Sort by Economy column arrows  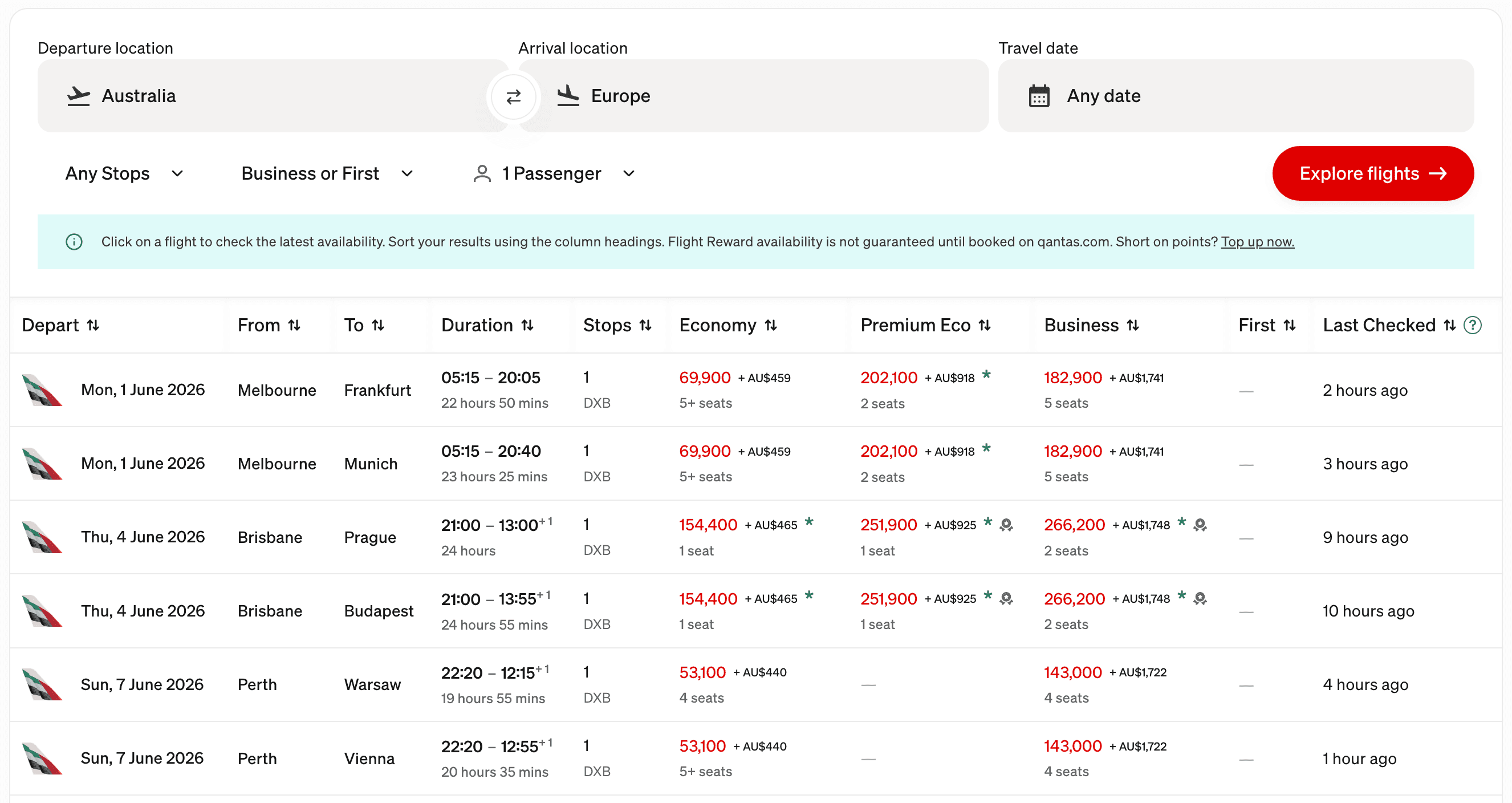(771, 325)
